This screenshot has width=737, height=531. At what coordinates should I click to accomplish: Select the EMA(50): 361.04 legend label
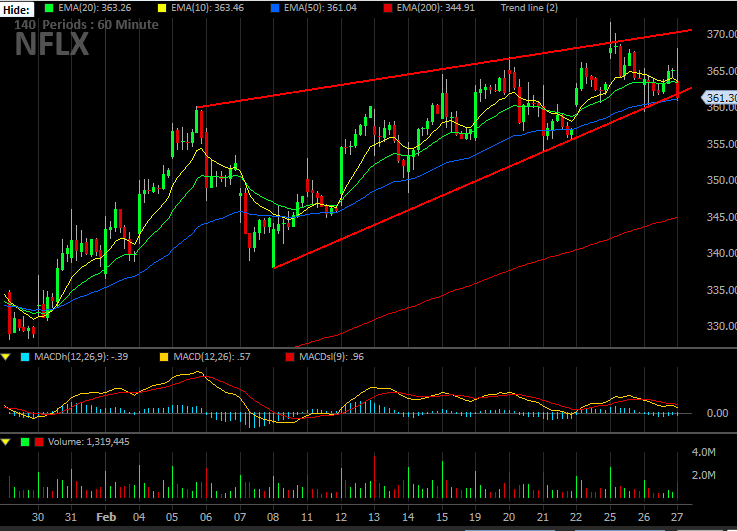tap(320, 8)
